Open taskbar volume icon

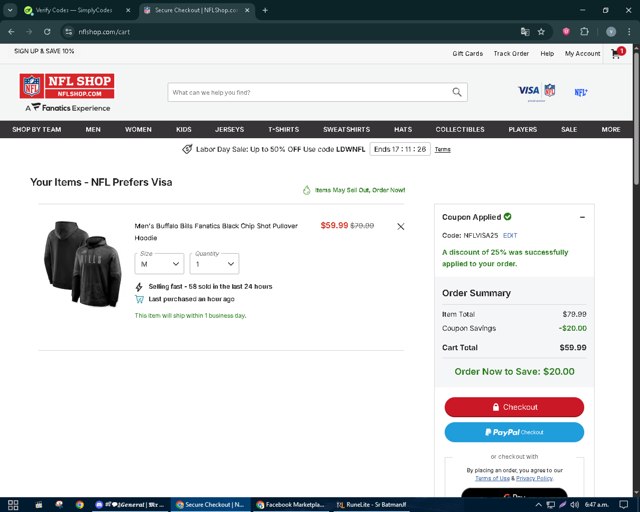575,505
